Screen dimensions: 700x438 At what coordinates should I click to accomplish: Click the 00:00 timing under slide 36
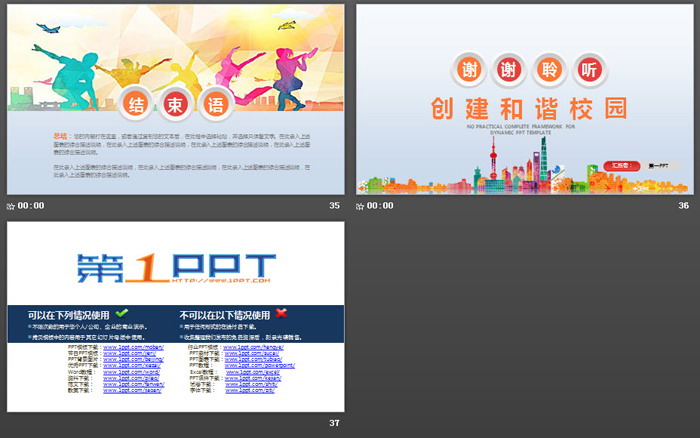click(380, 205)
